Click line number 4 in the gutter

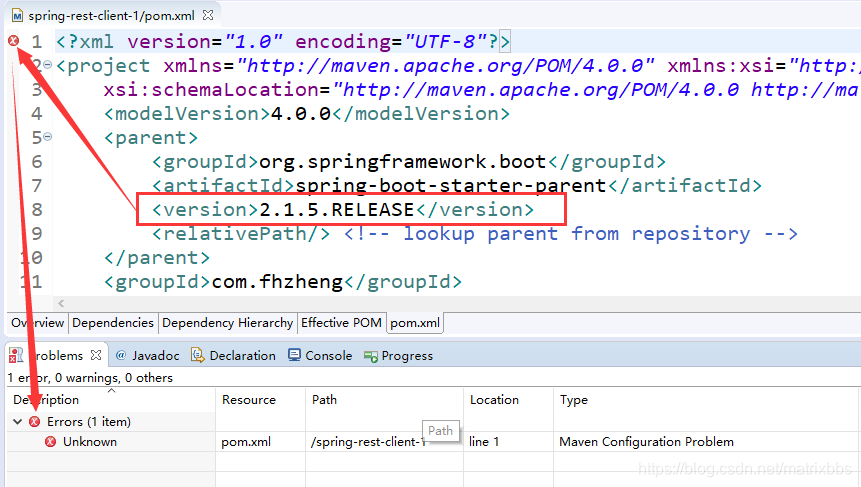tap(36, 114)
